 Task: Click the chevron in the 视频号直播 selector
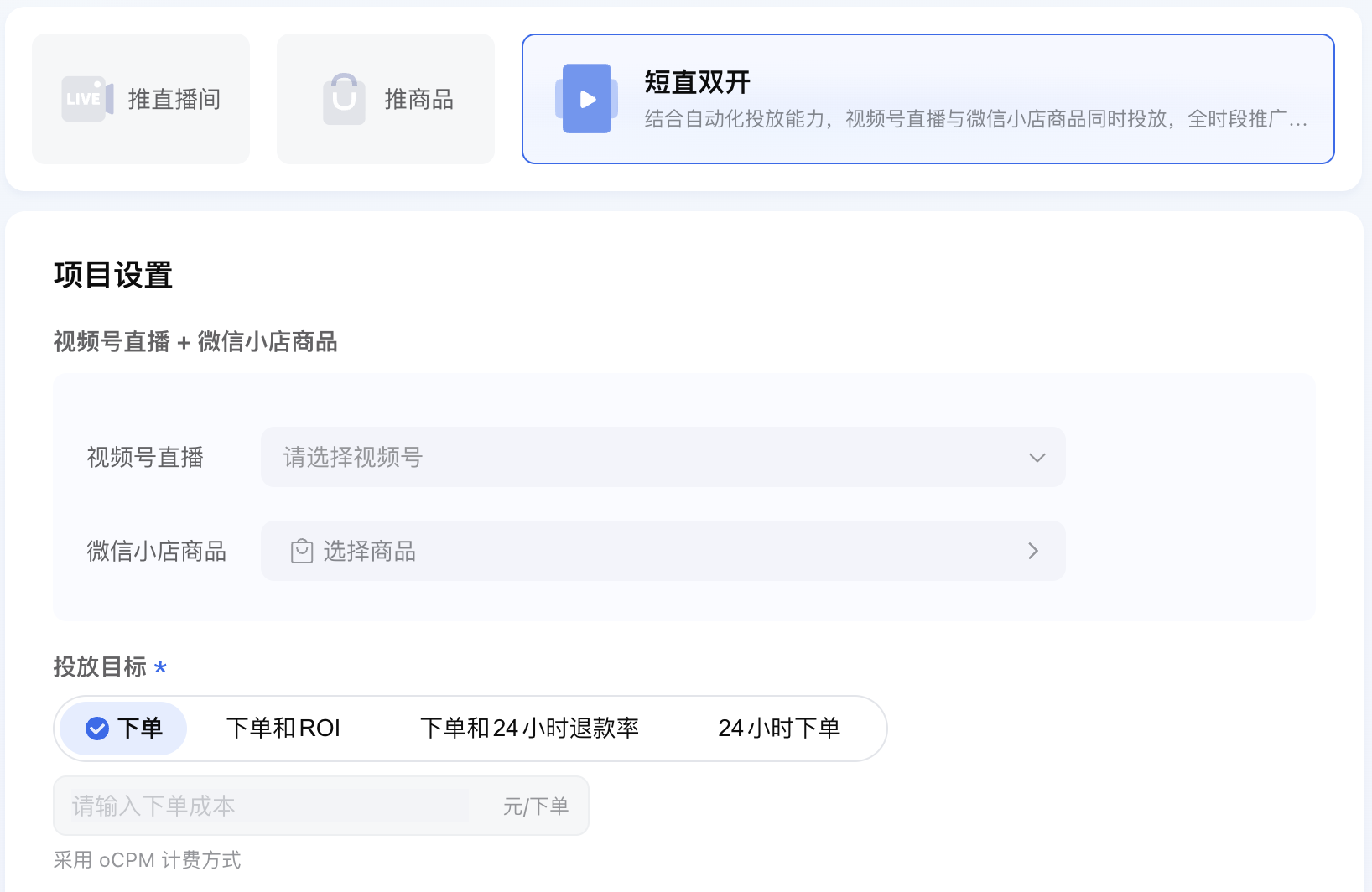point(1037,458)
